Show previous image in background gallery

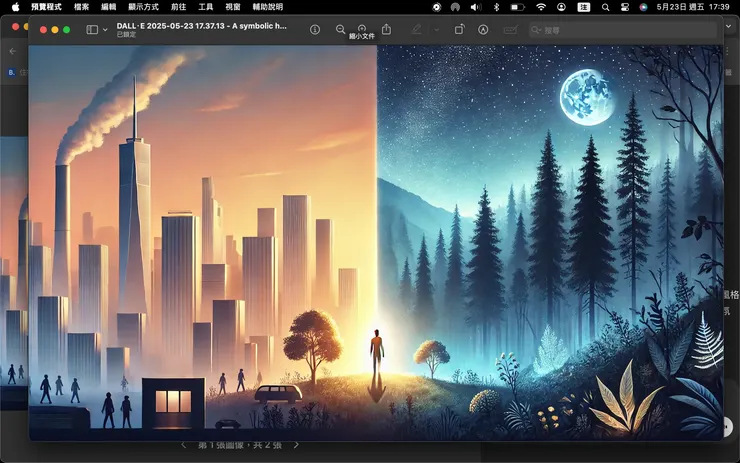184,445
